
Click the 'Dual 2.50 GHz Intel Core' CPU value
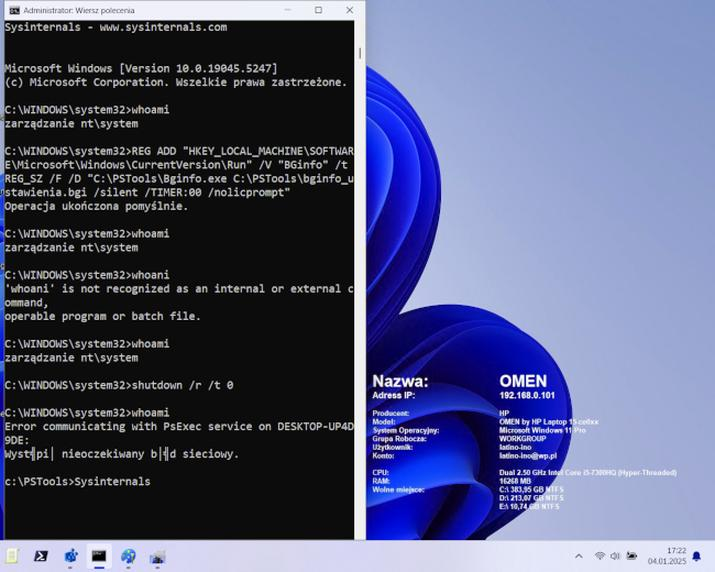(588, 473)
